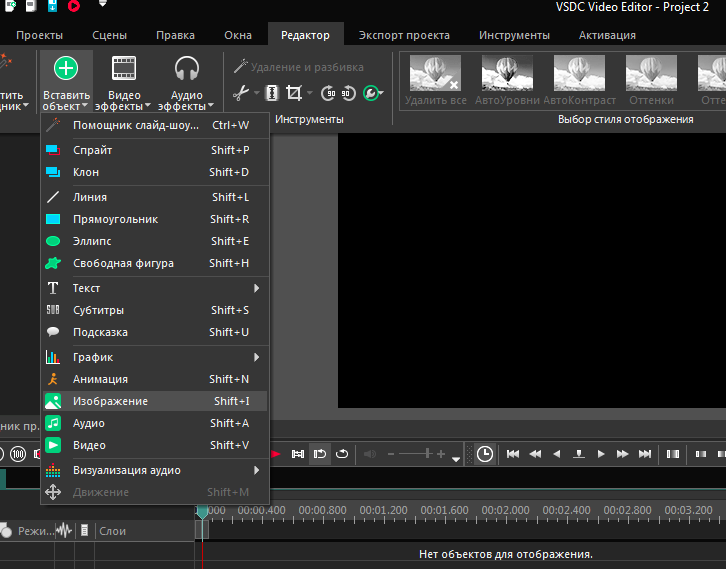Expand the Визуализация аудио submenu
Screen dimensions: 726x569
pos(155,470)
